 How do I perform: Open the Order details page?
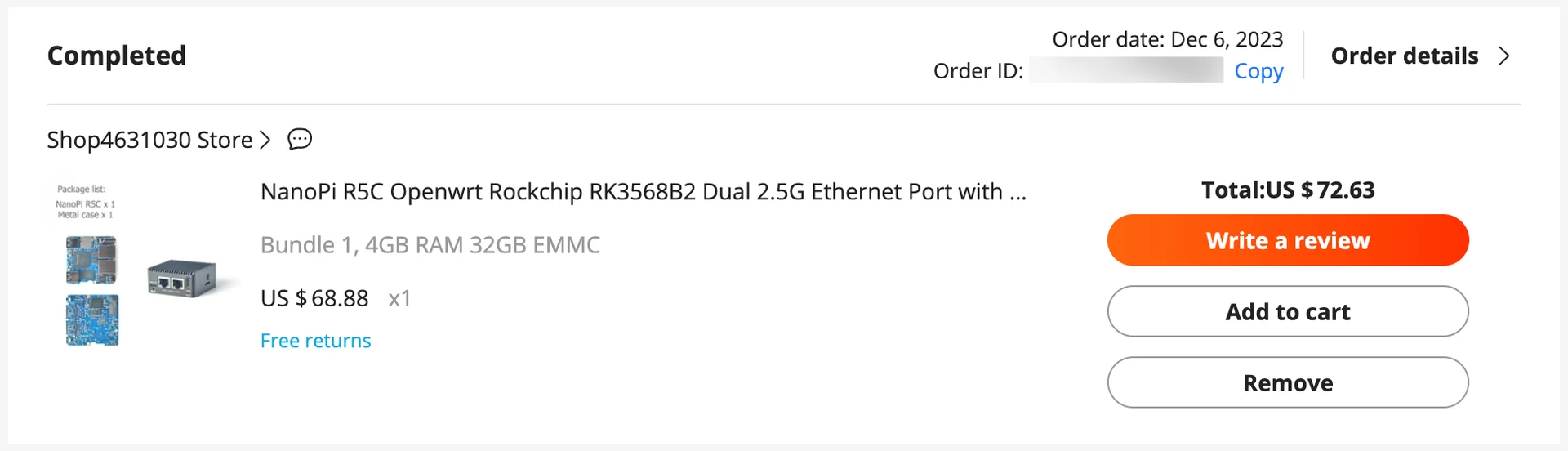click(x=1404, y=56)
